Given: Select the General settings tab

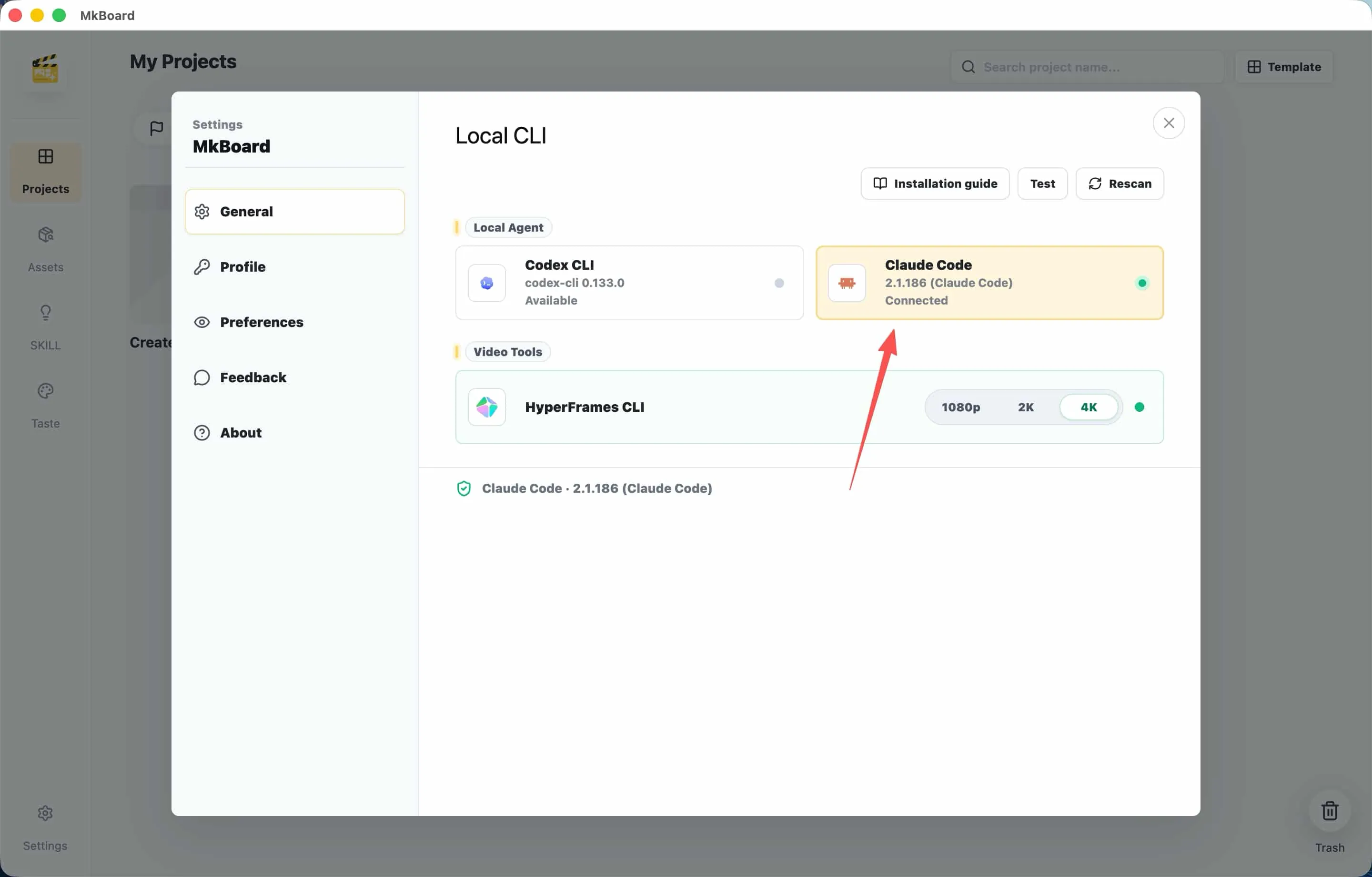Looking at the screenshot, I should [294, 212].
